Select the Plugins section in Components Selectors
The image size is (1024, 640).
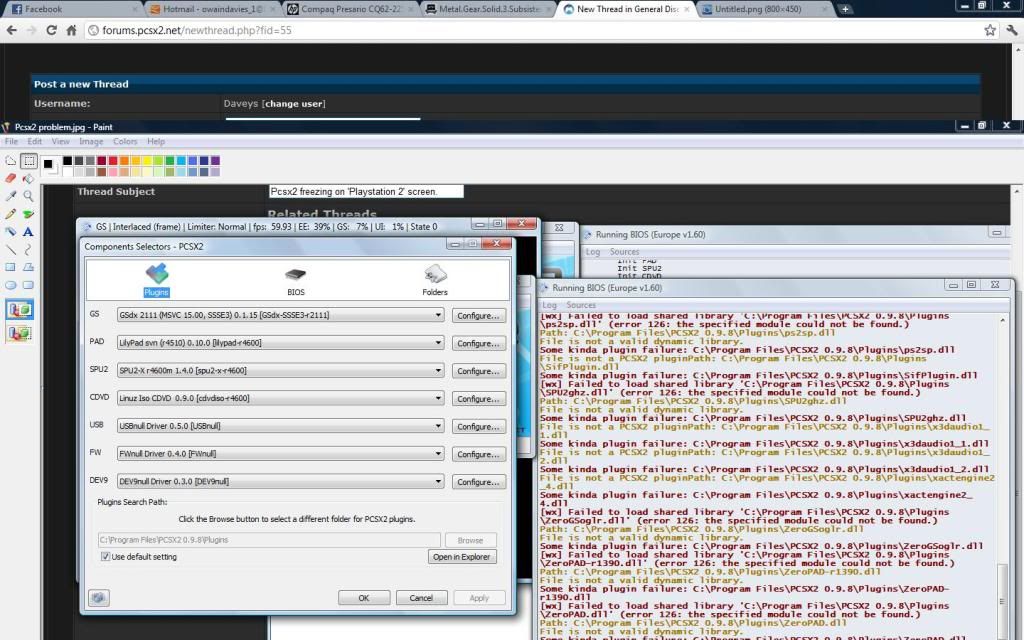pyautogui.click(x=156, y=281)
